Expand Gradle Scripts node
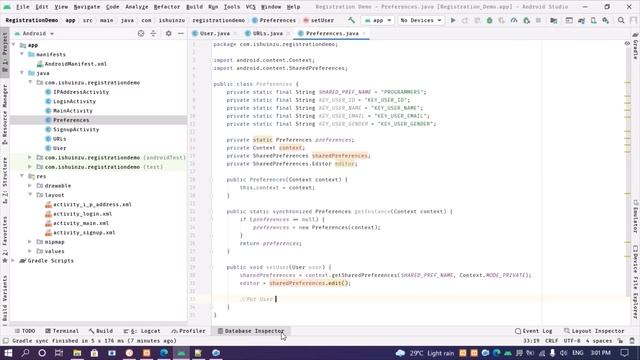This screenshot has width=640, height=360. coord(13,261)
